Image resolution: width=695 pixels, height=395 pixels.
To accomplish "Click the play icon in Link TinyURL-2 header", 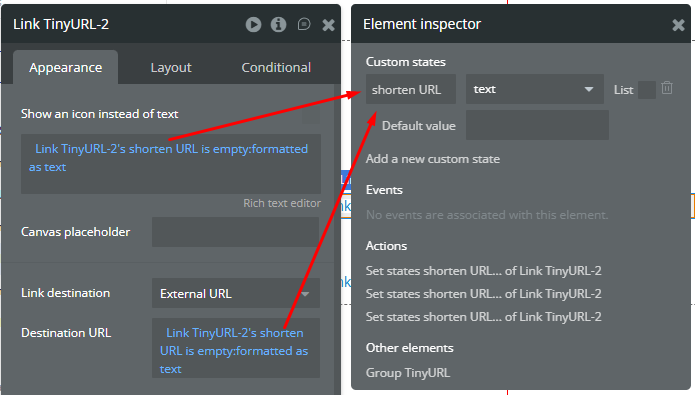I will tap(254, 24).
